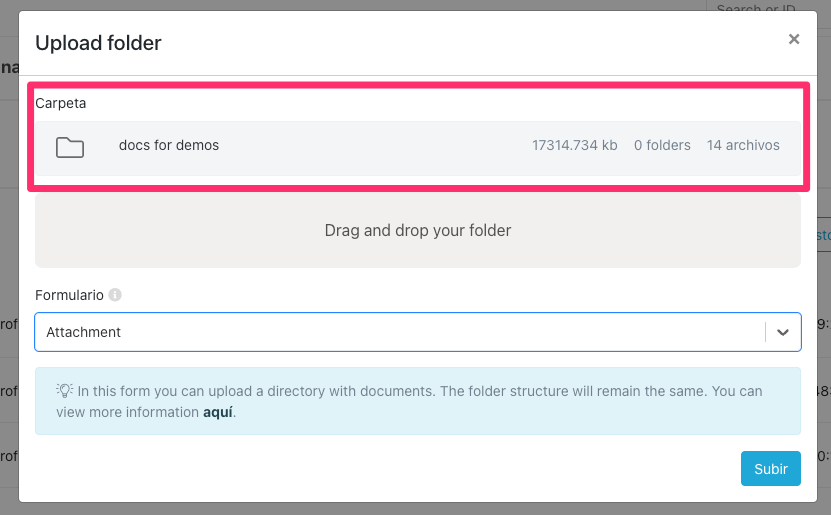
Task: Select the 'docs for demos' folder name
Action: [168, 145]
